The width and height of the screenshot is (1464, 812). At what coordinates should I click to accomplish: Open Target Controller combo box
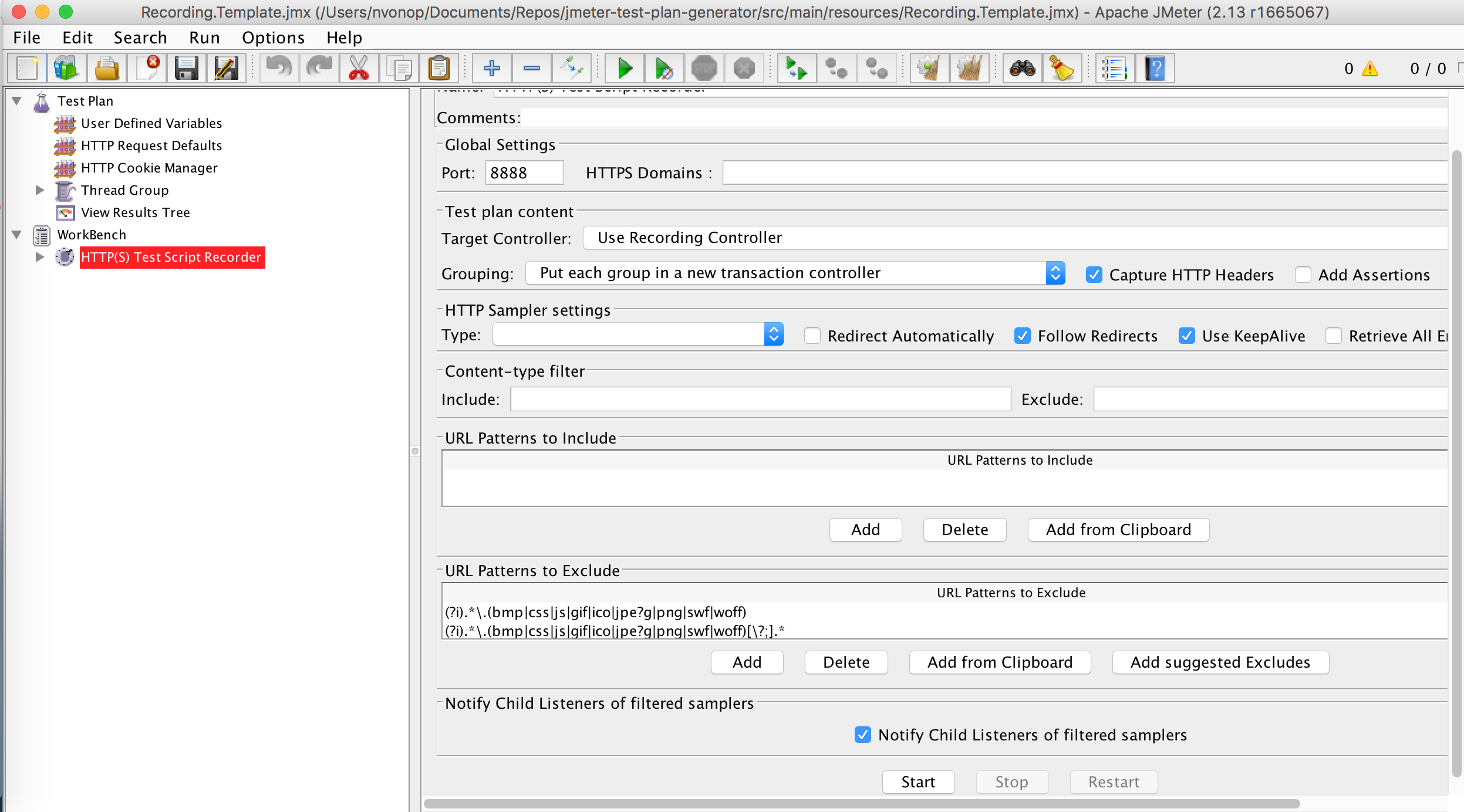tap(1014, 238)
